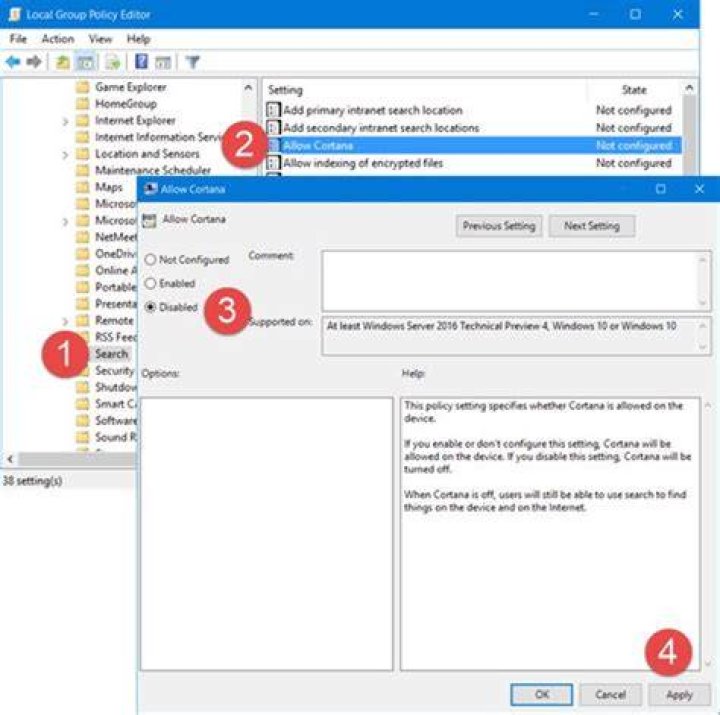Expand the Internet Explorer tree node
The image size is (720, 715).
[65, 121]
